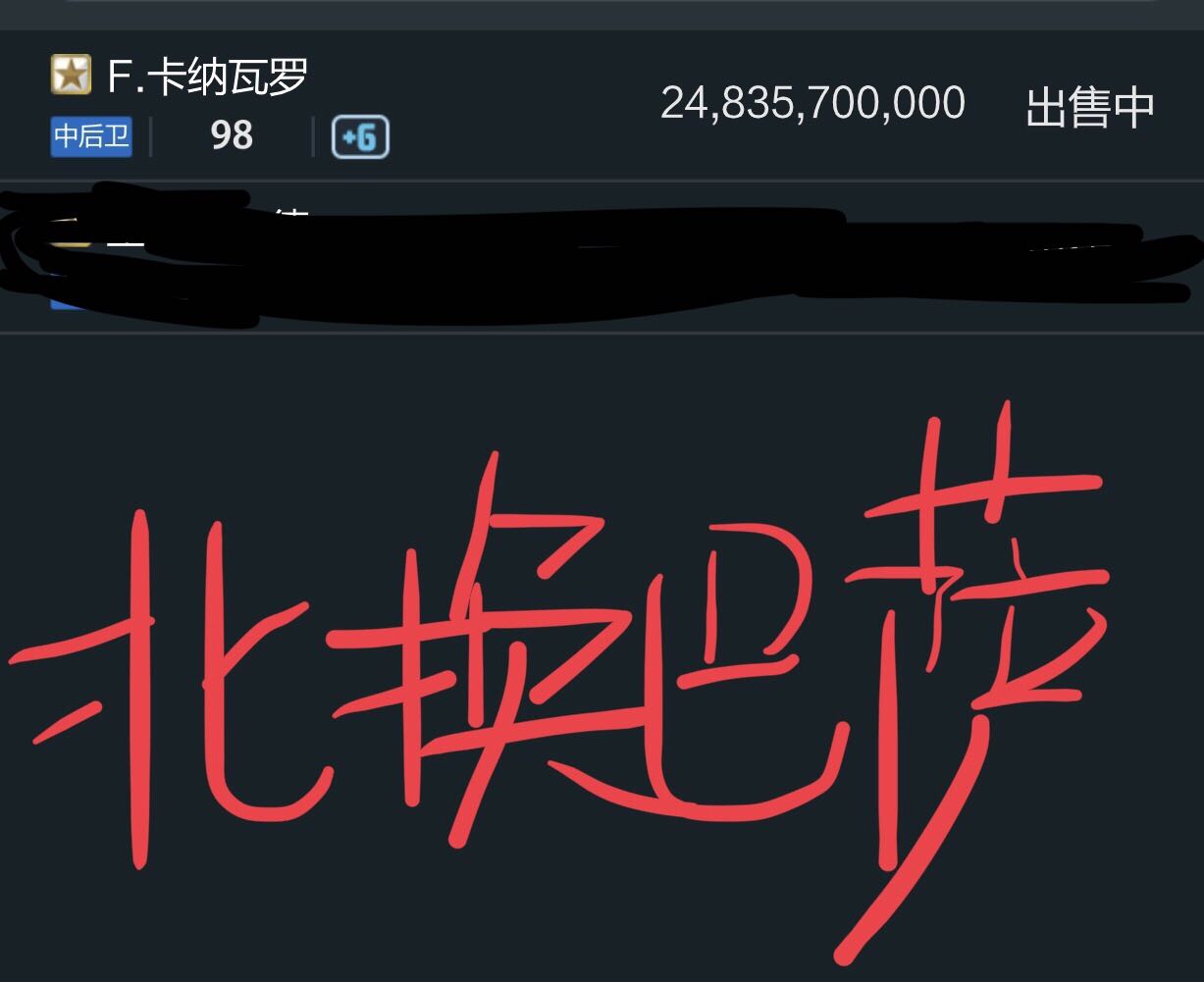The height and width of the screenshot is (982, 1204).
Task: Open the F.卡纳瓦罗 player name
Action: coord(208,77)
